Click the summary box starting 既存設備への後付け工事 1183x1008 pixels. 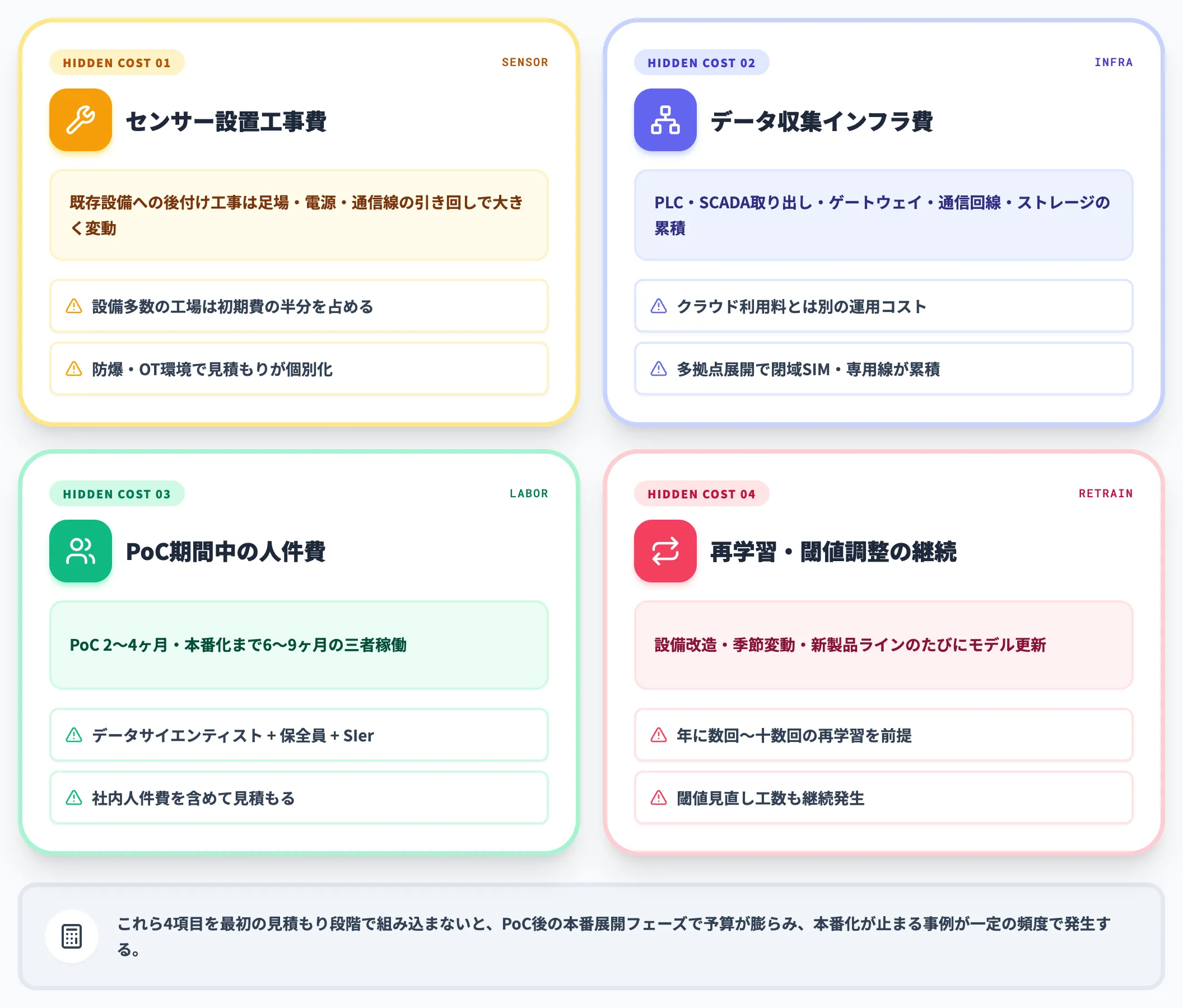[x=299, y=215]
